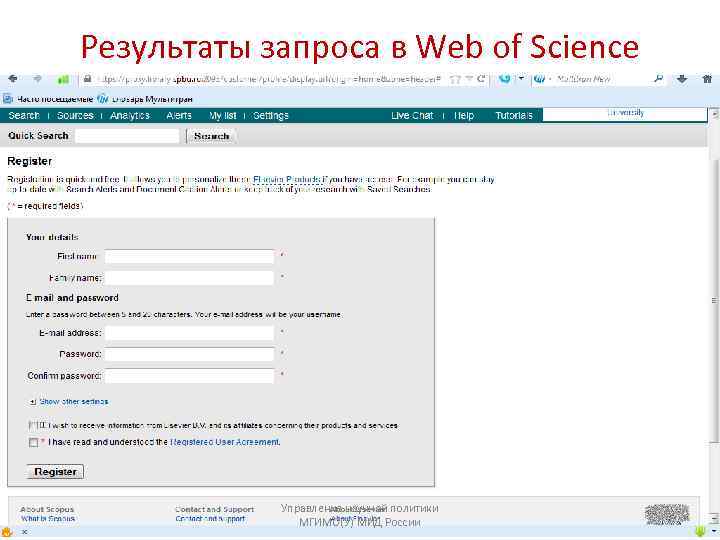Go back with the browser back arrow
Screen dimensions: 720x540
pyautogui.click(x=13, y=79)
